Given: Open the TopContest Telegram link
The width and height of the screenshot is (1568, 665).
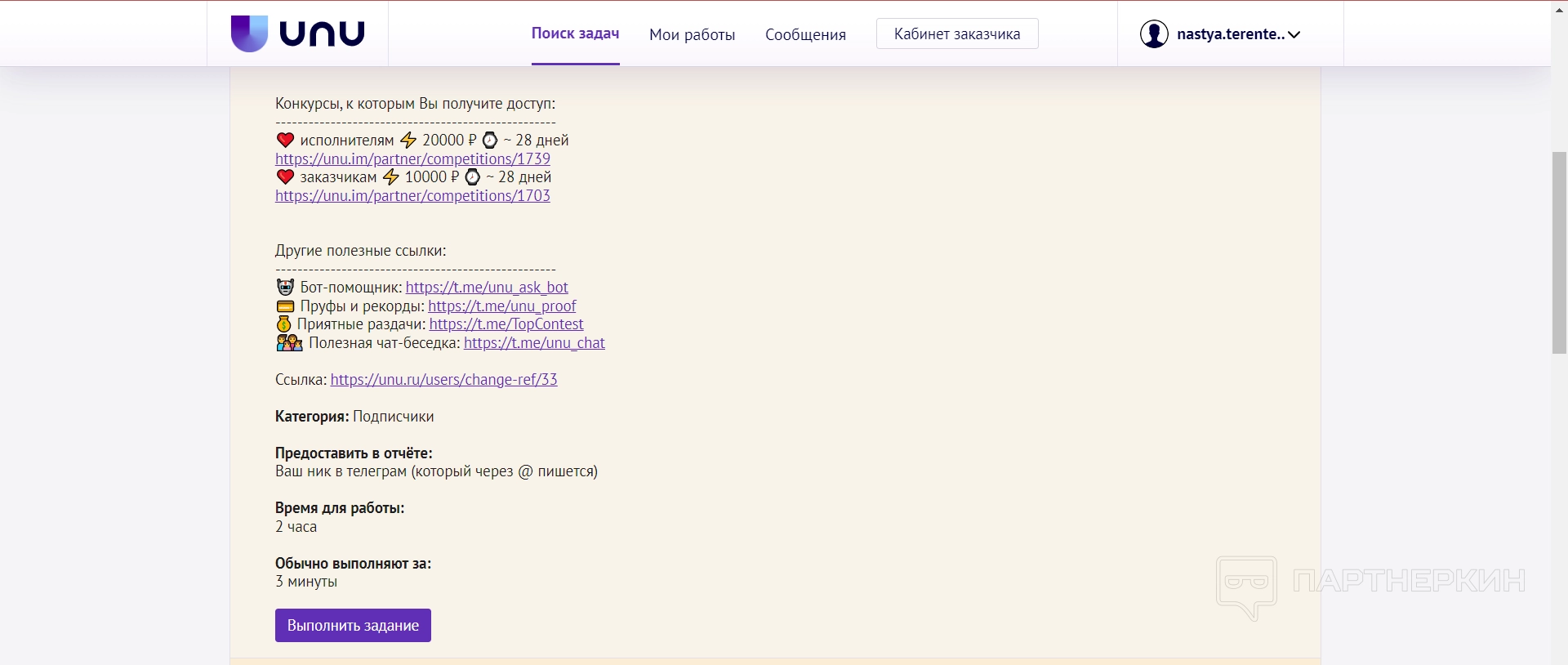Looking at the screenshot, I should tap(506, 324).
